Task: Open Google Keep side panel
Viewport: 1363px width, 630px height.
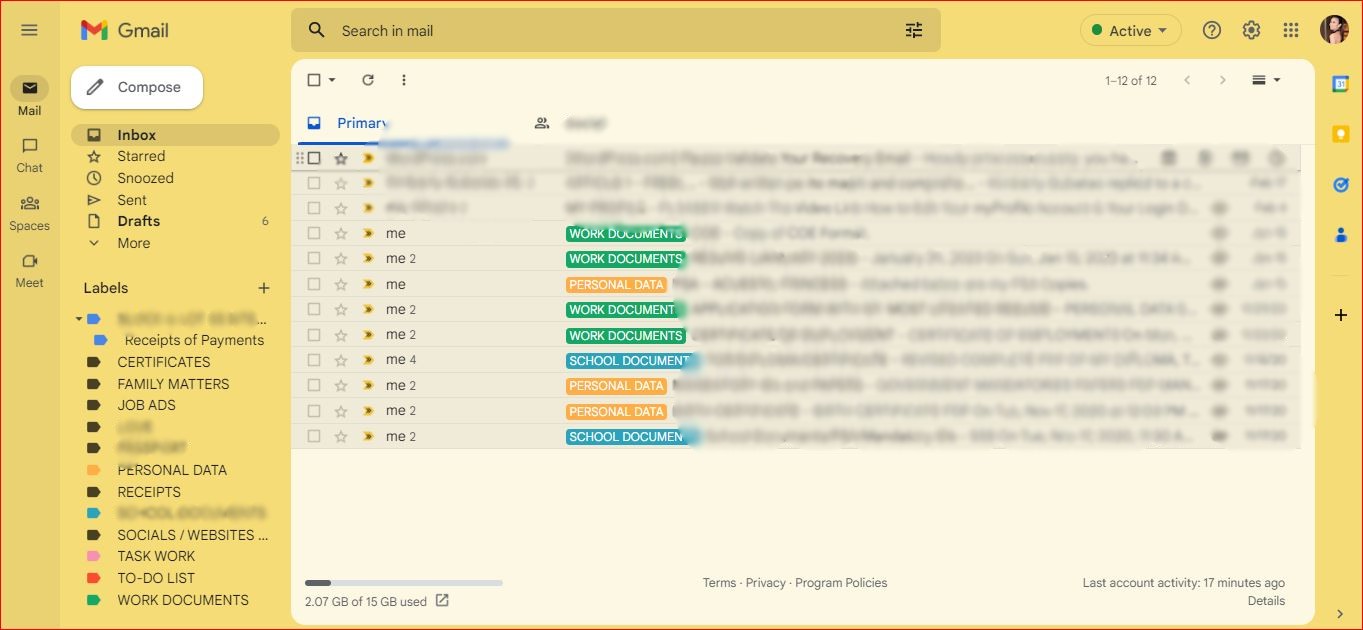Action: click(x=1341, y=134)
